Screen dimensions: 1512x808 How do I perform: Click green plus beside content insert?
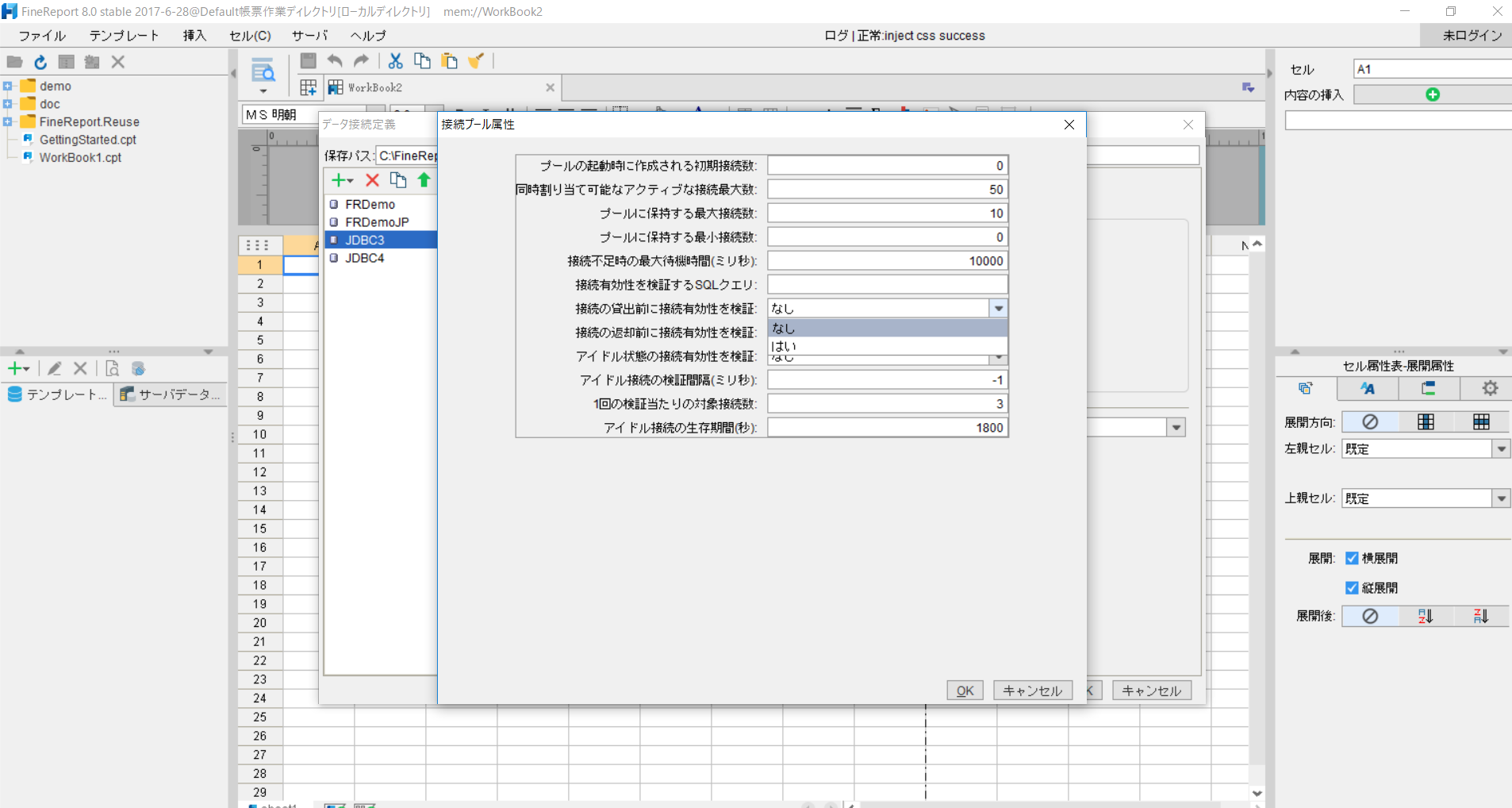[x=1433, y=94]
